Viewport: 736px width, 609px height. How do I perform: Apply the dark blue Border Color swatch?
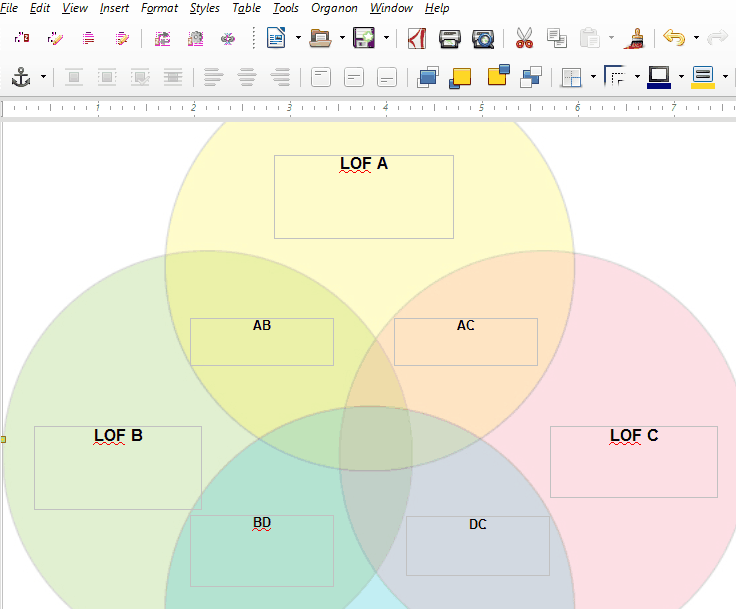tap(659, 77)
